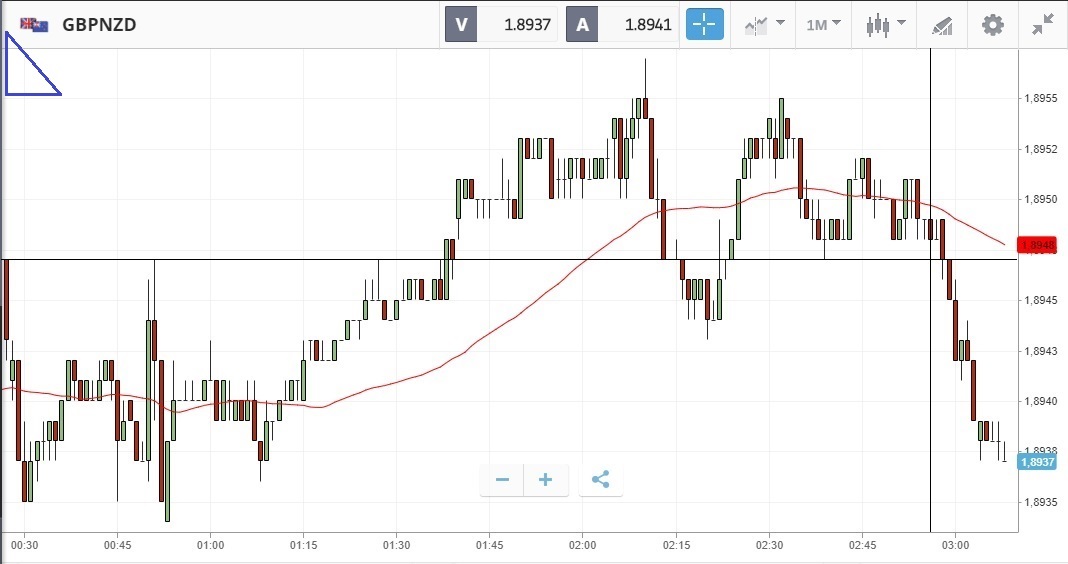Click the red 1,8948 moving average label
1068x564 pixels.
1037,245
